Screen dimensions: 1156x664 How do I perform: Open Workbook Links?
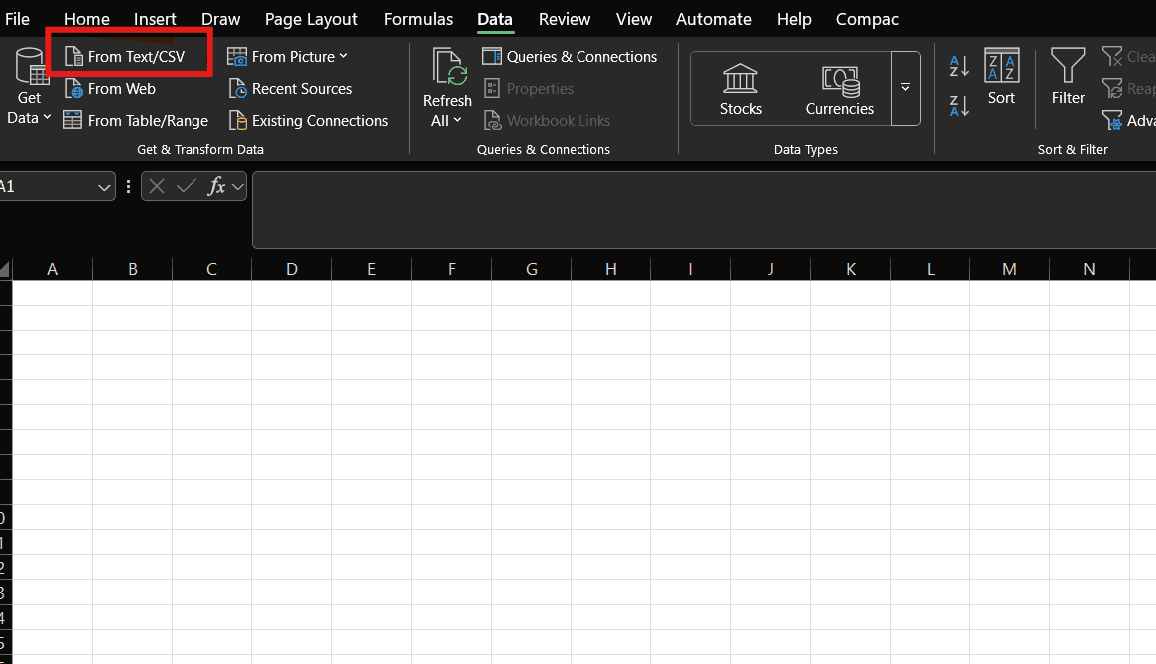coord(546,120)
